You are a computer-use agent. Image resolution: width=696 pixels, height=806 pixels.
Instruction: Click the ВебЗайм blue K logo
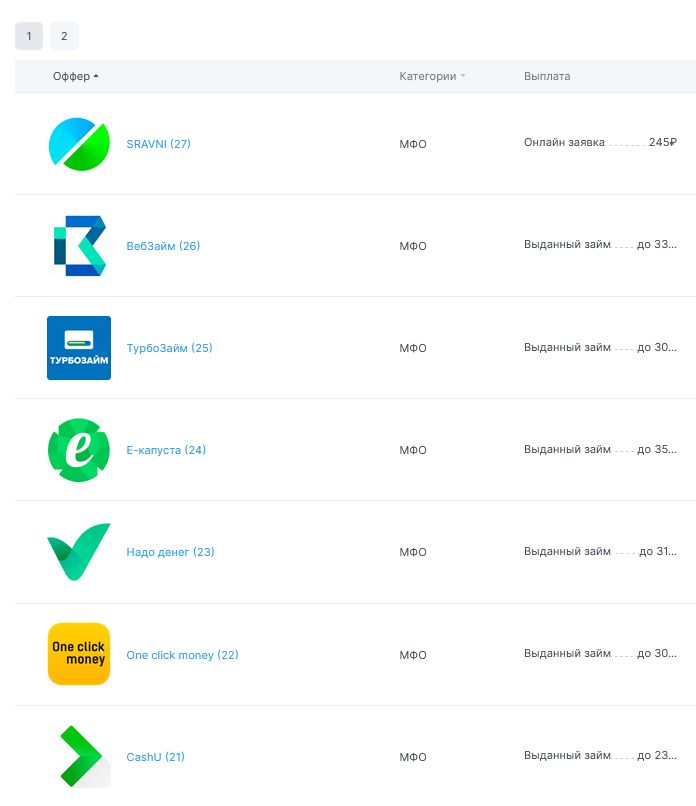coord(79,246)
